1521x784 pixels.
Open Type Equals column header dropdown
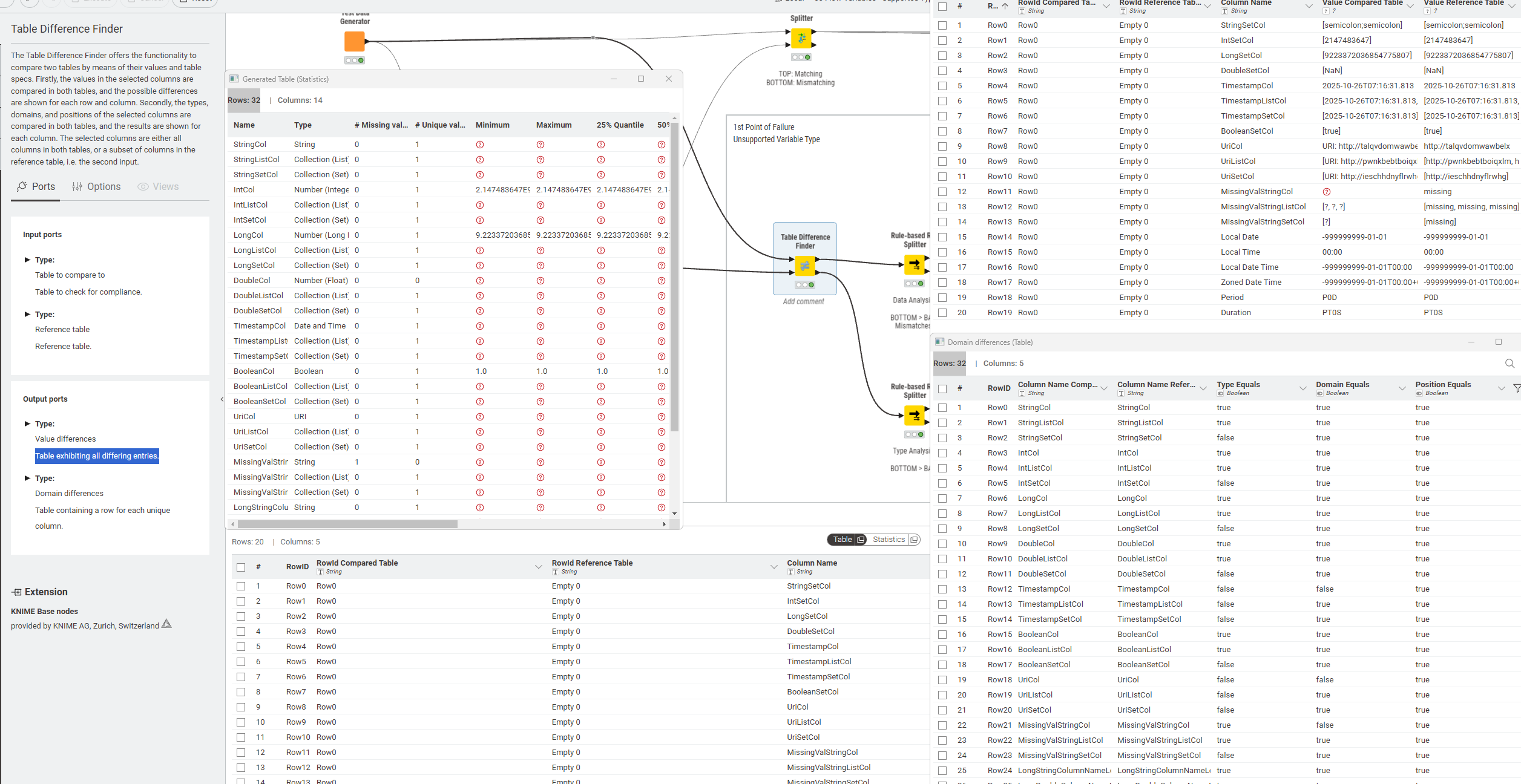click(1303, 388)
